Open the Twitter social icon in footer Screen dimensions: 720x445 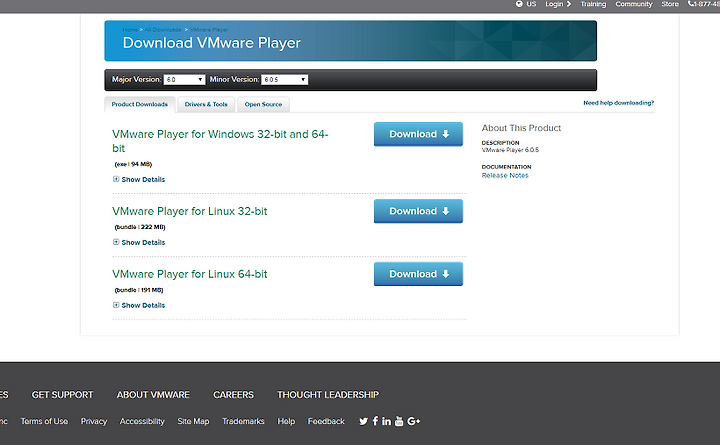coord(363,421)
